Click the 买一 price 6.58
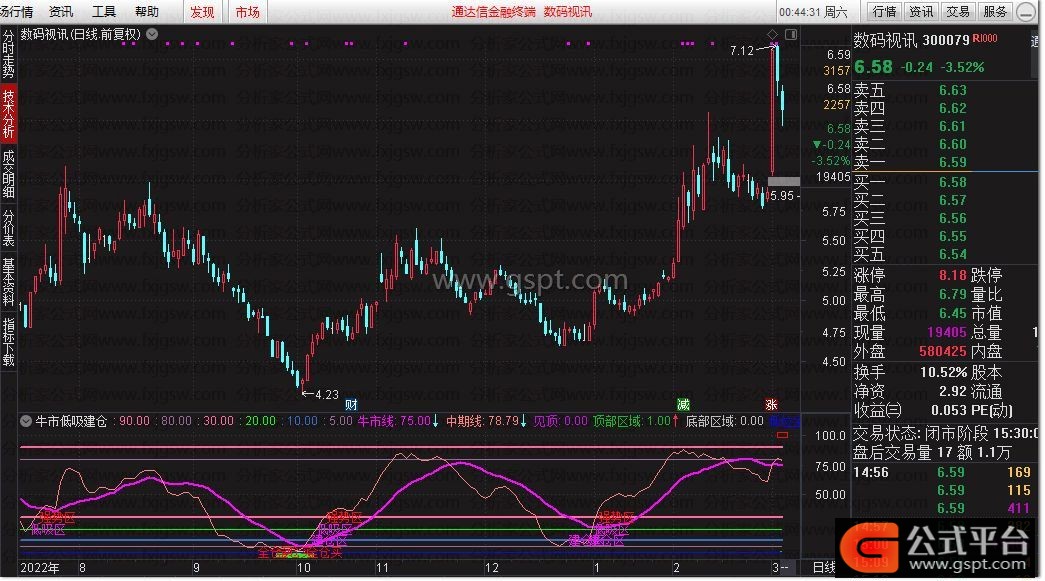 point(952,182)
